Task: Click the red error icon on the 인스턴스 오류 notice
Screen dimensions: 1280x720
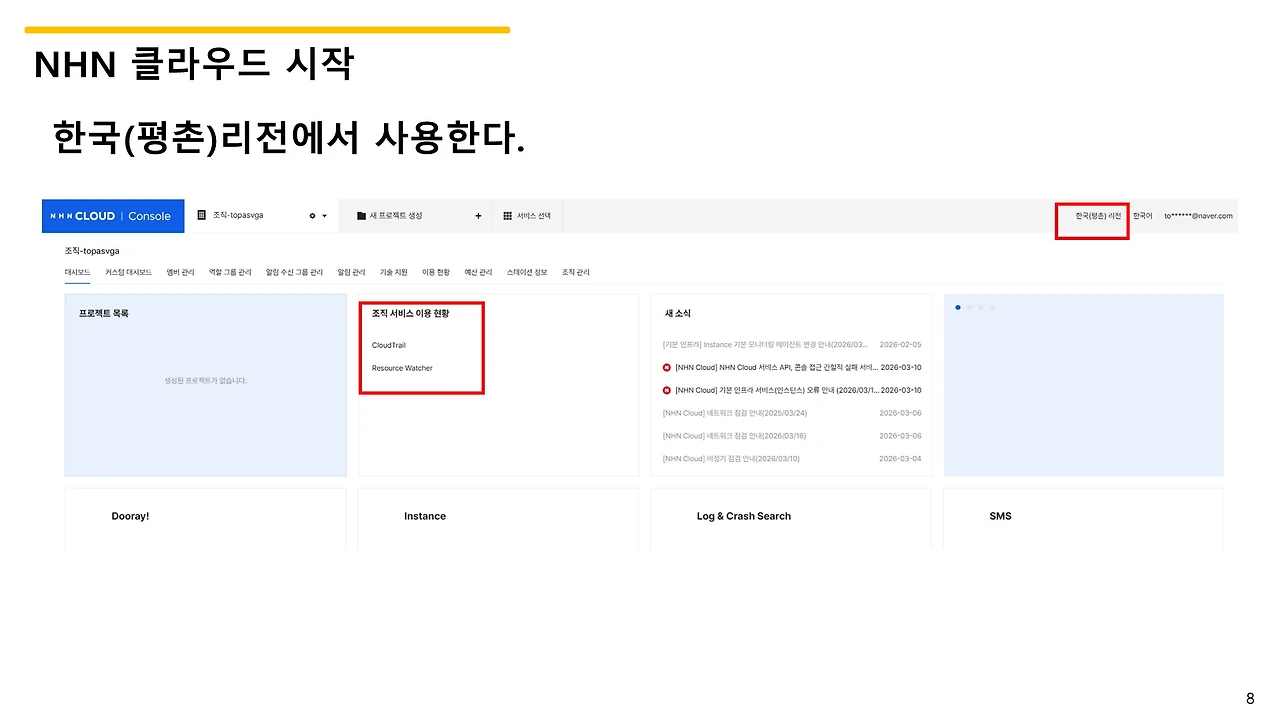Action: (x=668, y=390)
